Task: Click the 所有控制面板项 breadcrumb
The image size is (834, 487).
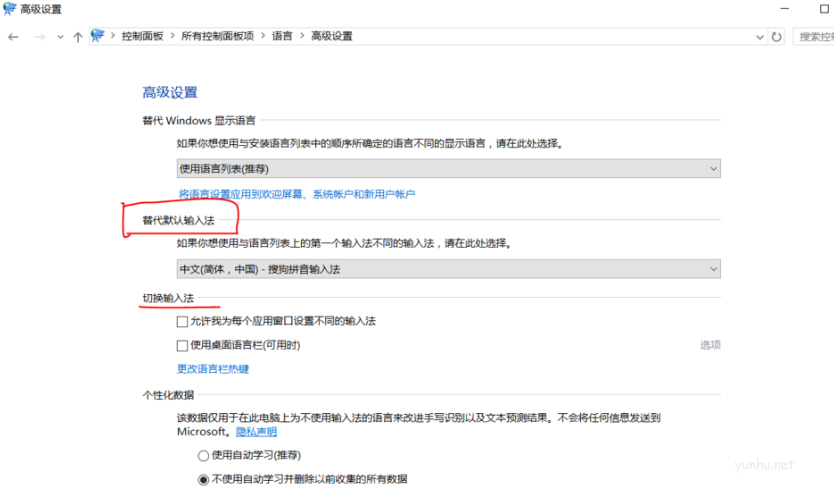Action: coord(217,36)
